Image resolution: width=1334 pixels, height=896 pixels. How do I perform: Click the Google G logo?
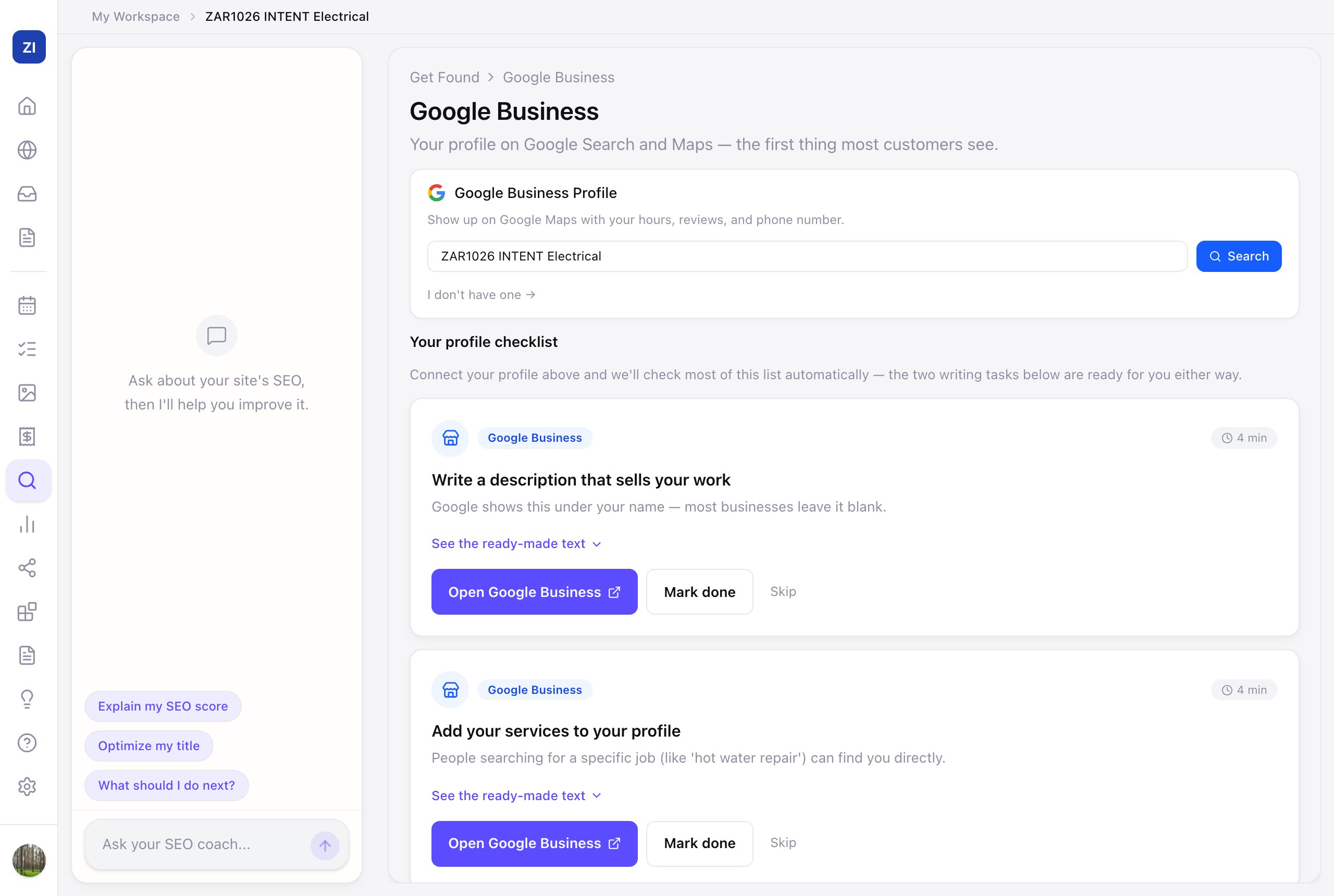click(437, 193)
